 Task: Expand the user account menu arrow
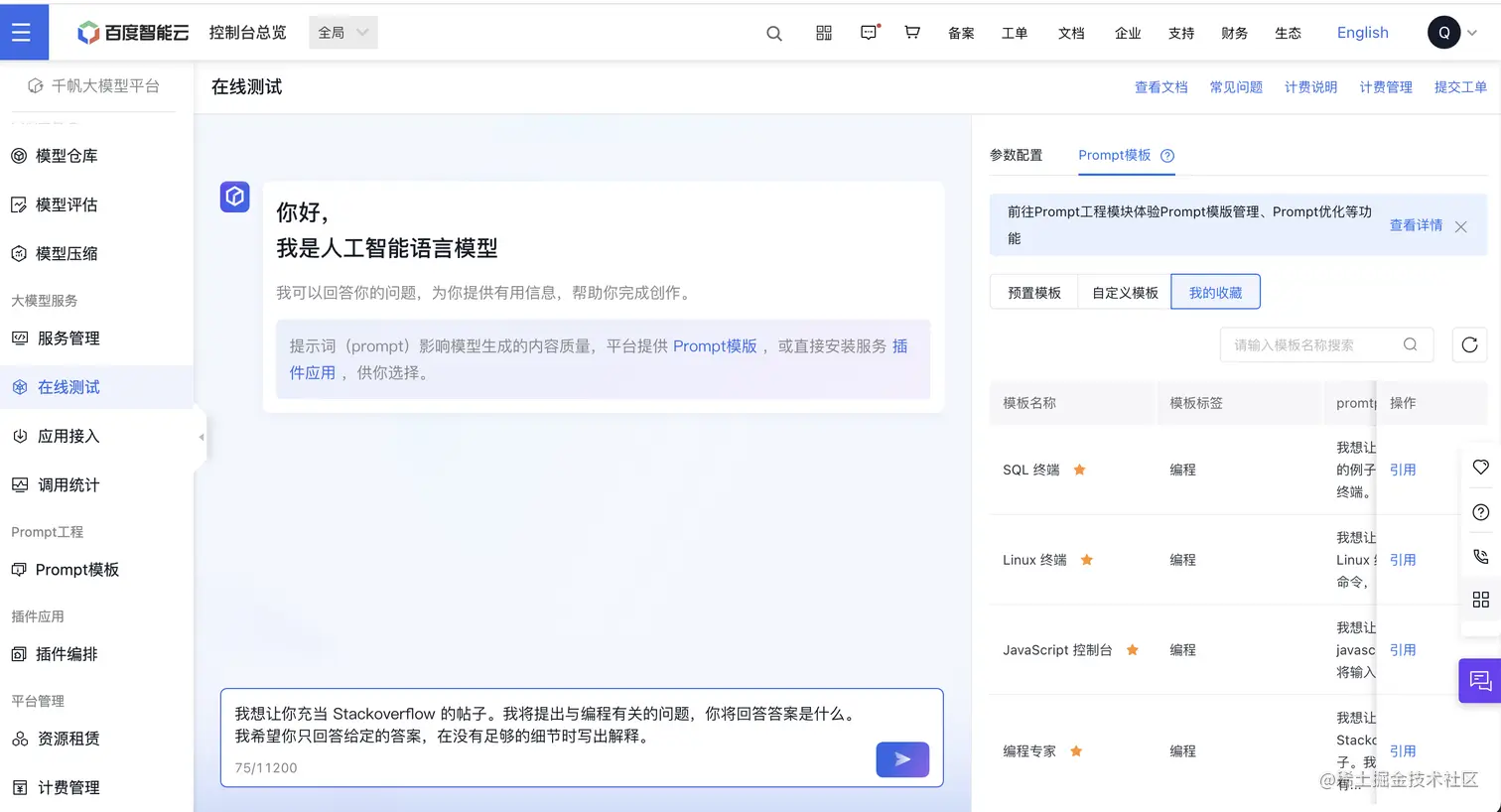[1472, 33]
